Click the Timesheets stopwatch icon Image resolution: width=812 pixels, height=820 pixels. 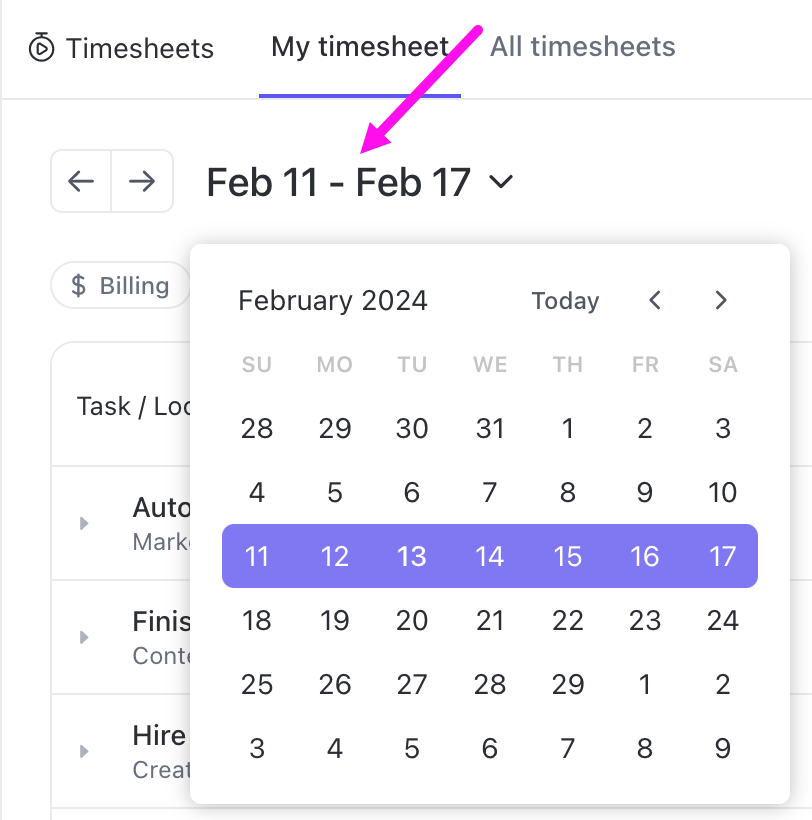click(x=41, y=47)
